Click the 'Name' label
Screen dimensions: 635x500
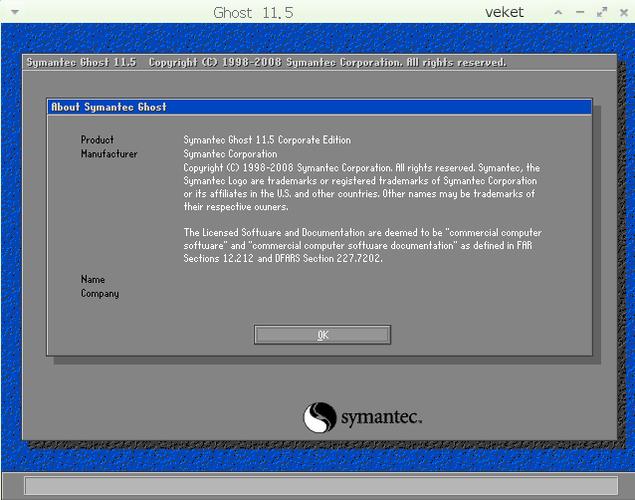(x=93, y=279)
